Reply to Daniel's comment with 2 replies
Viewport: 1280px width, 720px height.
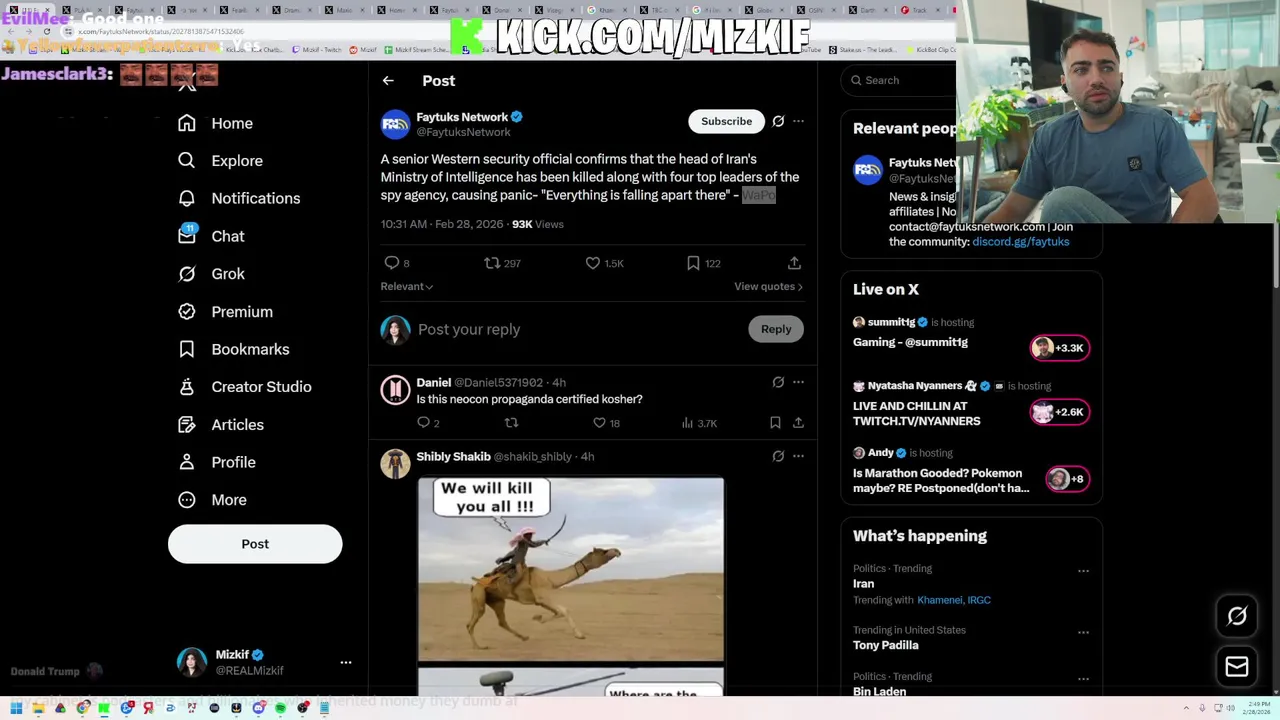423,423
